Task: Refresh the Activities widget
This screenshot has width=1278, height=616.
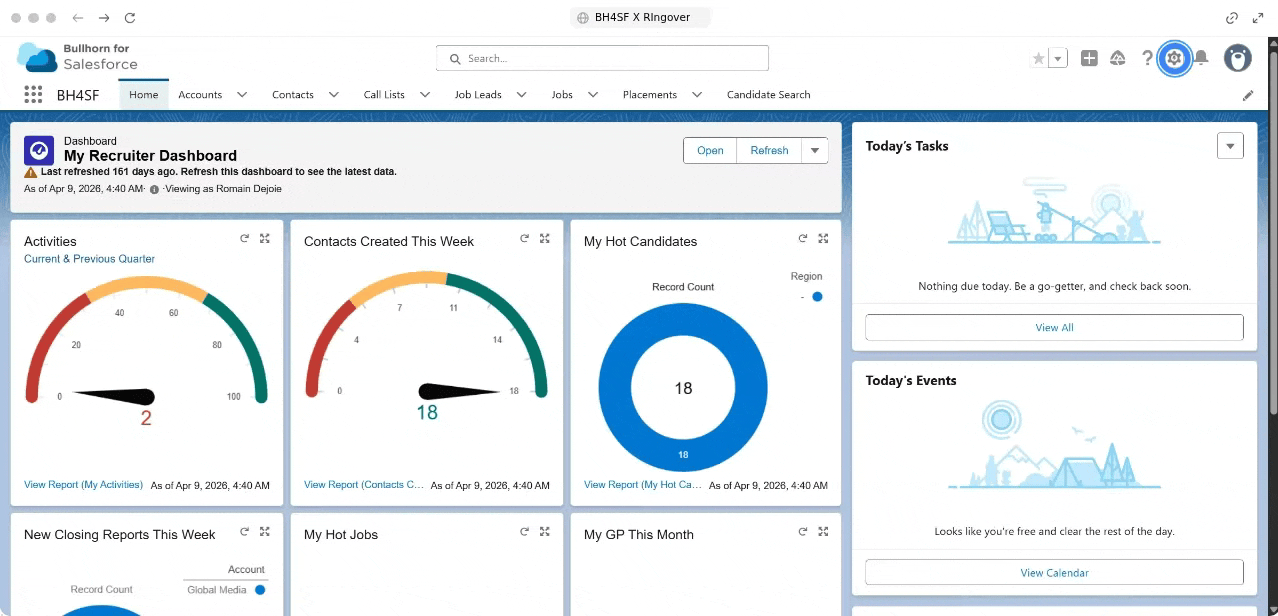Action: tap(244, 238)
